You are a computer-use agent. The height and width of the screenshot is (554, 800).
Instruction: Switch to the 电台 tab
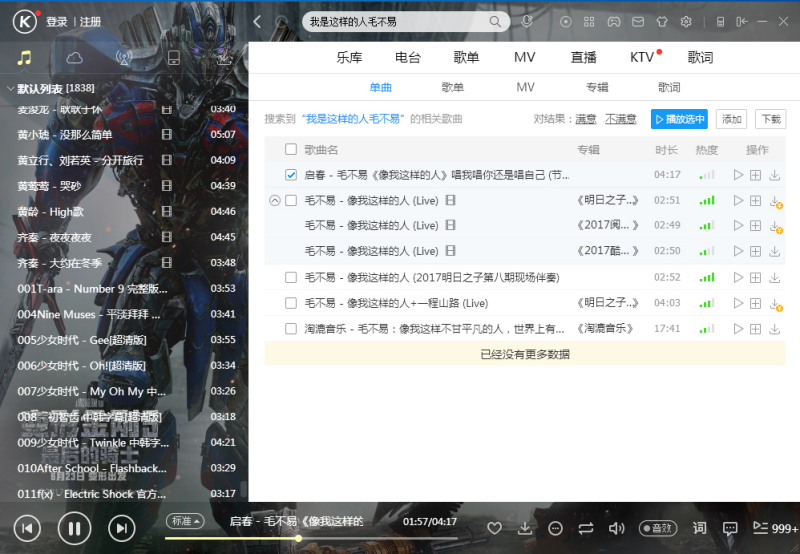coord(408,57)
